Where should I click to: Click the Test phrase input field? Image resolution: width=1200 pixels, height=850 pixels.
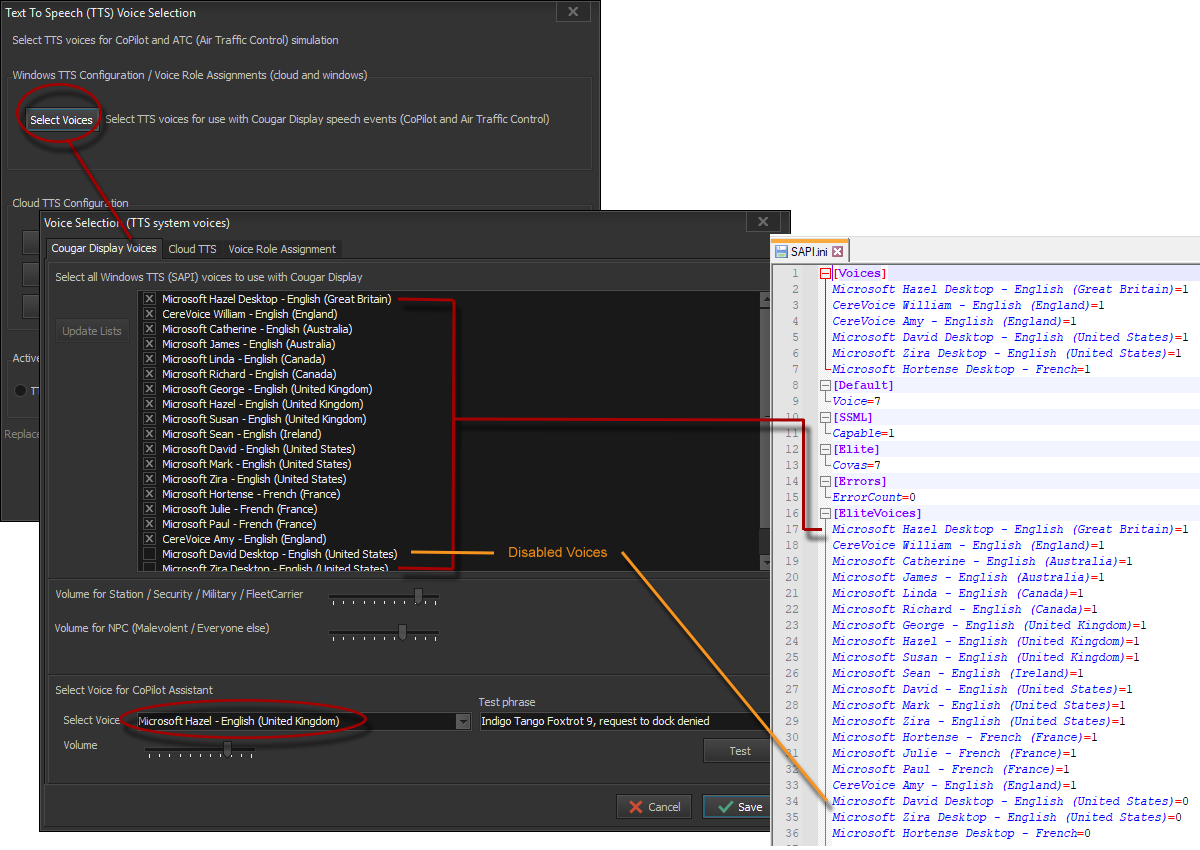click(620, 721)
